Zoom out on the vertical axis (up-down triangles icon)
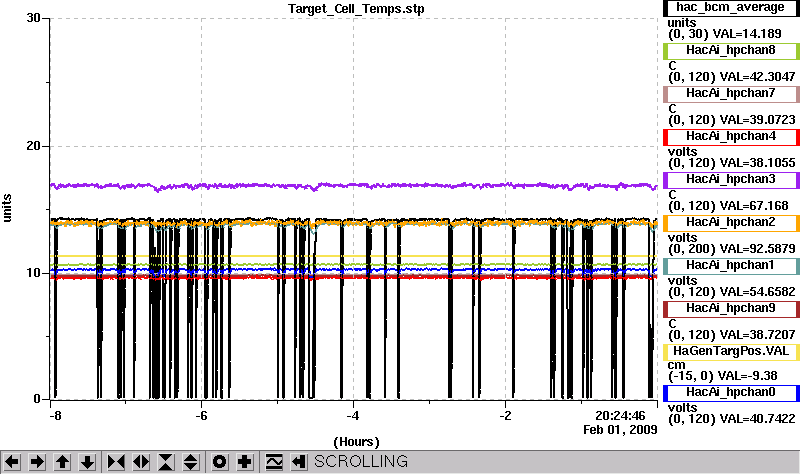 pyautogui.click(x=191, y=462)
